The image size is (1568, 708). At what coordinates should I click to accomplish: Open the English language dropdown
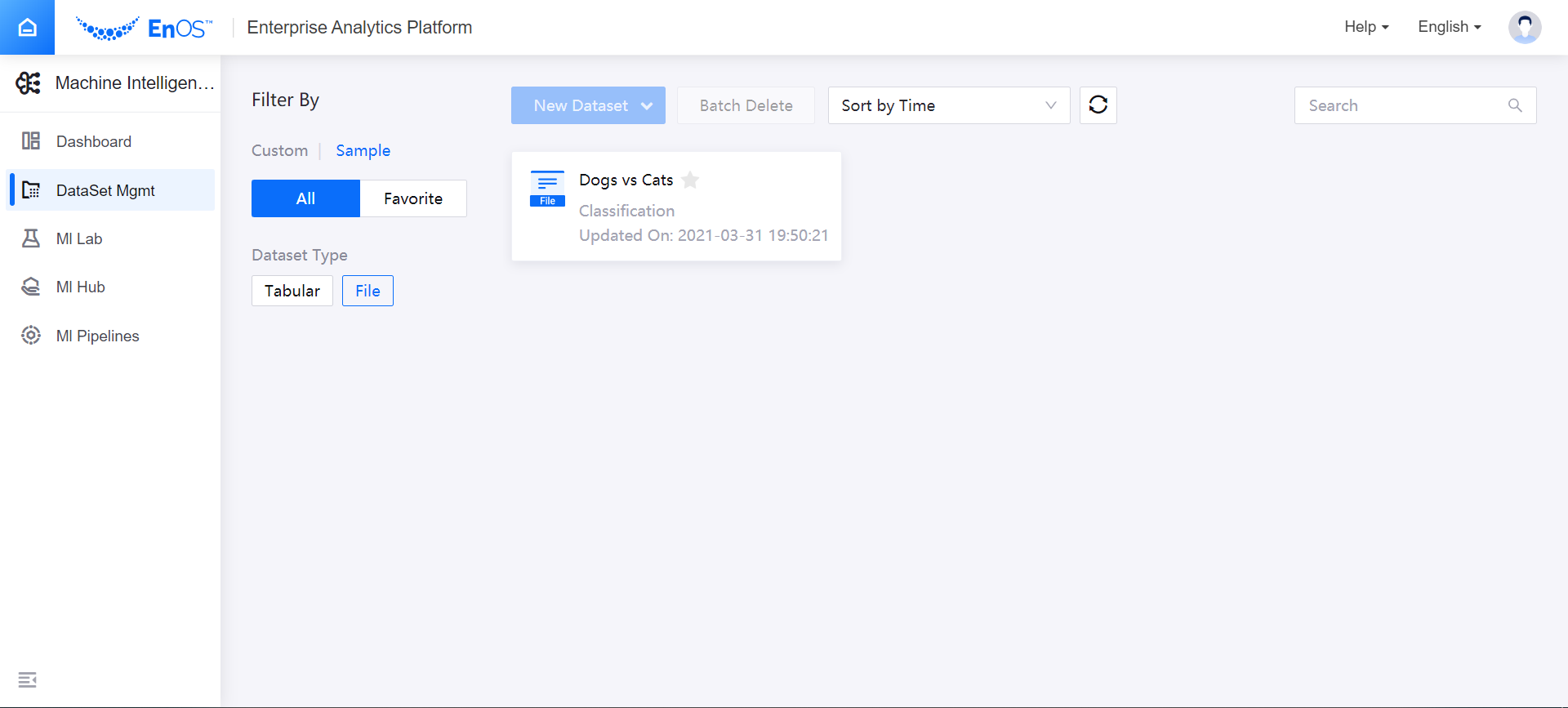(1449, 27)
